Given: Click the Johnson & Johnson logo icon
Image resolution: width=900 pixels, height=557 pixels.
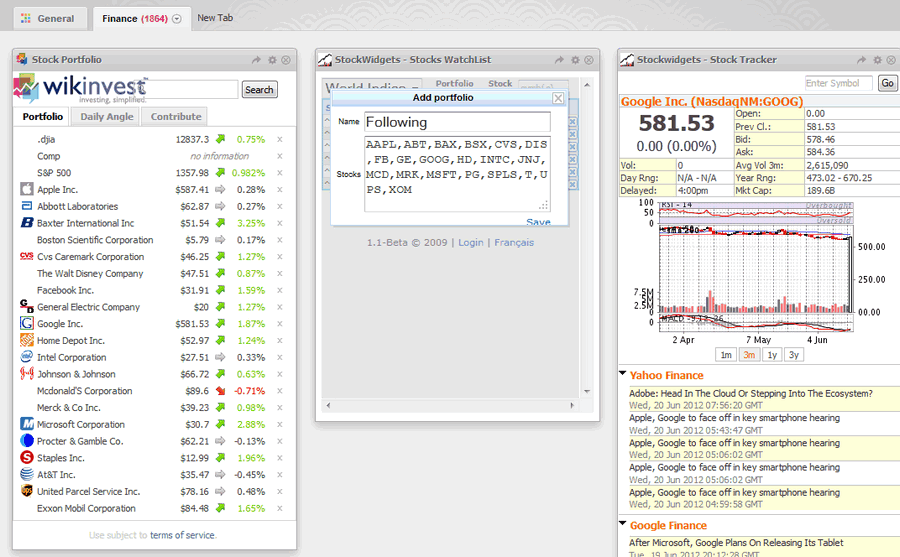Looking at the screenshot, I should tap(27, 373).
